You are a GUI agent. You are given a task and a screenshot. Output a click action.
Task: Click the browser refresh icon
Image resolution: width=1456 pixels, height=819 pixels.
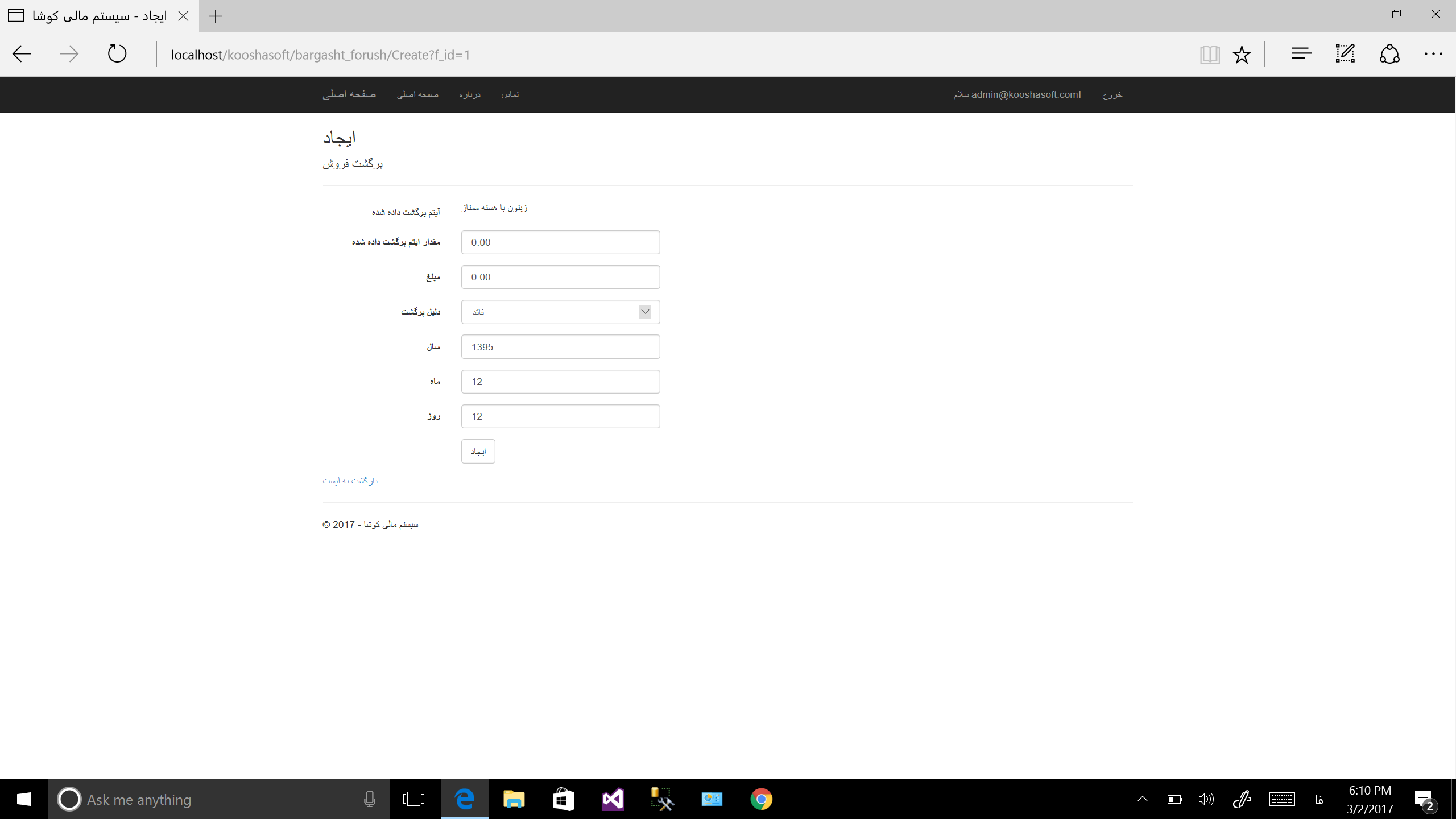coord(117,54)
